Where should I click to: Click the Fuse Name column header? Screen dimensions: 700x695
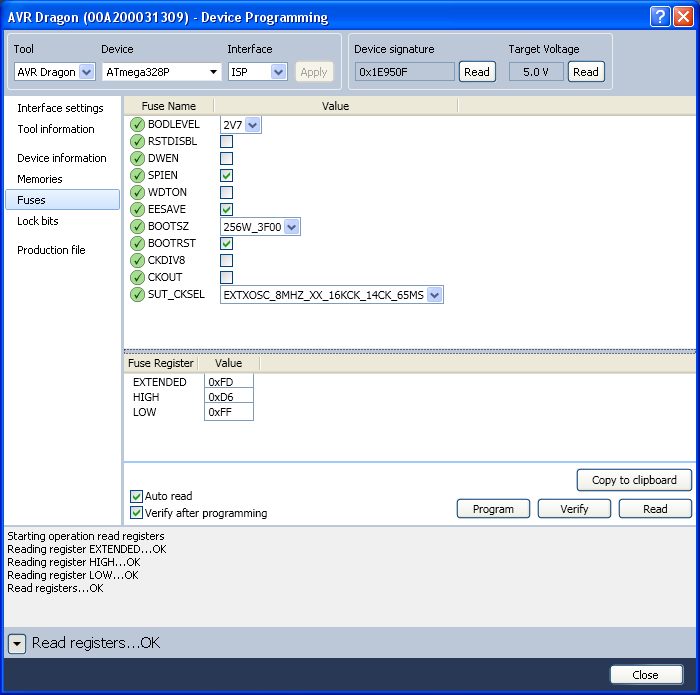[x=169, y=106]
